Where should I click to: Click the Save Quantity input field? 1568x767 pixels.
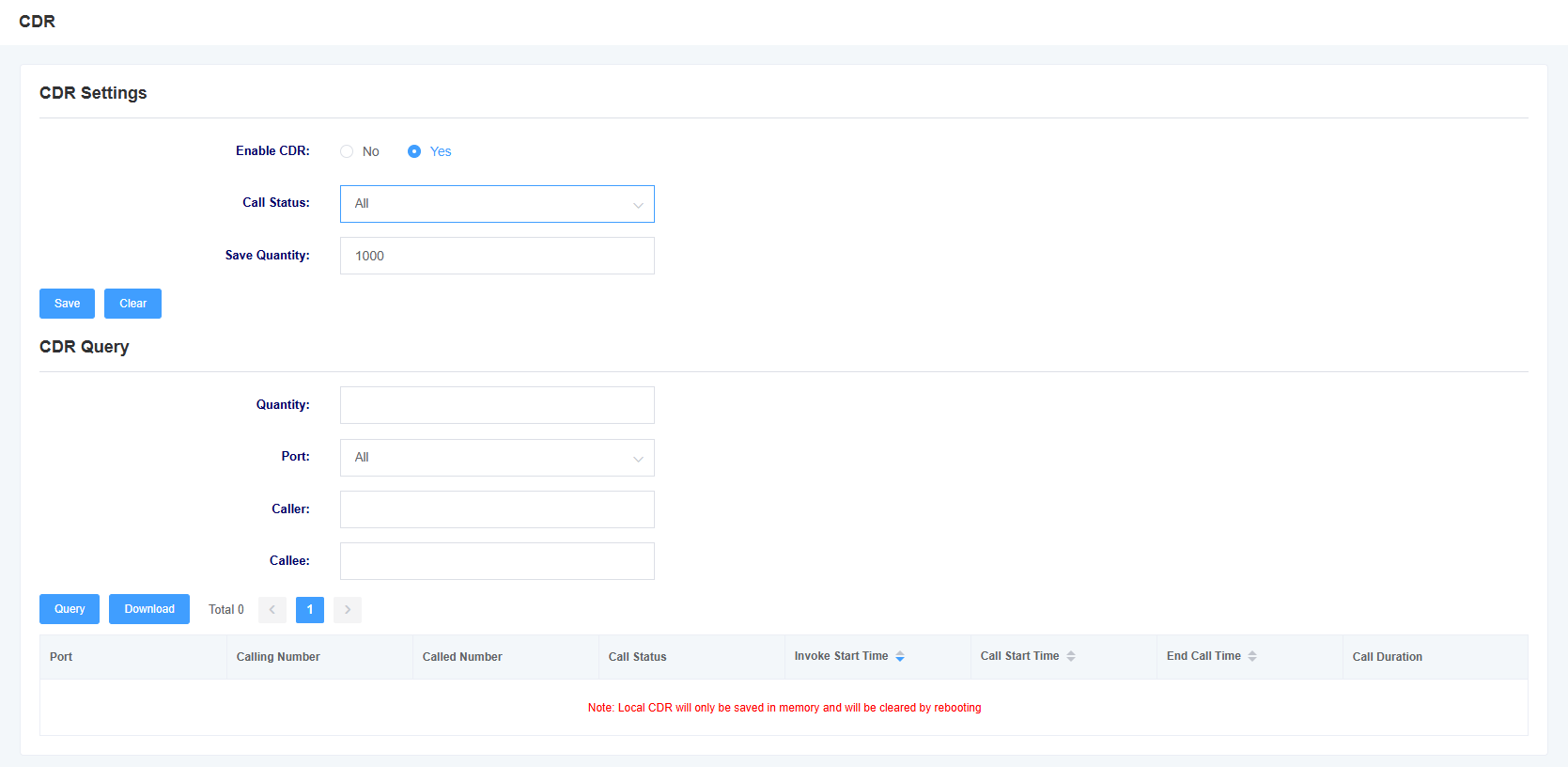coord(497,256)
